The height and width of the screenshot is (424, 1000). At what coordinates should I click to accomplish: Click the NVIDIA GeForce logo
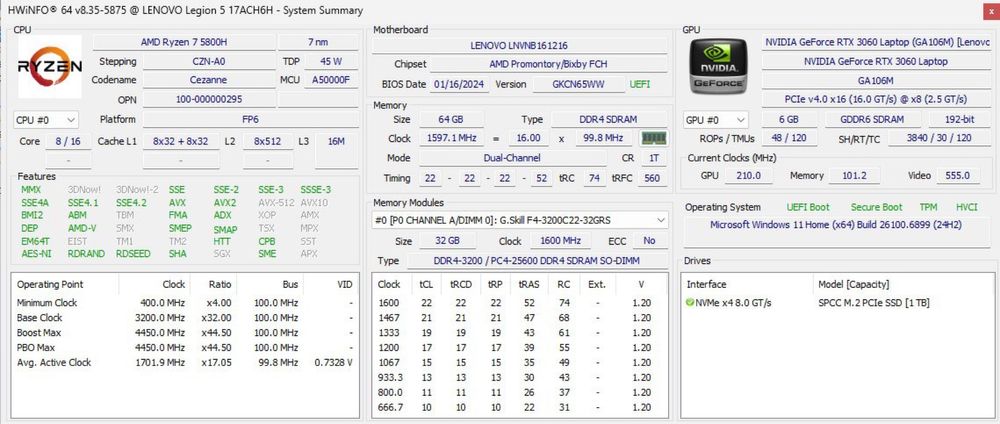[719, 67]
